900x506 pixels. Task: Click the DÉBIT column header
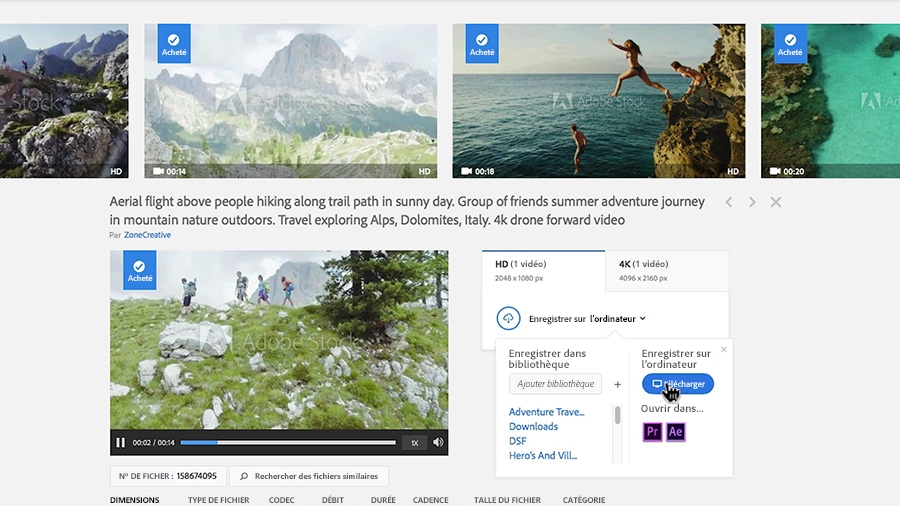tap(333, 500)
